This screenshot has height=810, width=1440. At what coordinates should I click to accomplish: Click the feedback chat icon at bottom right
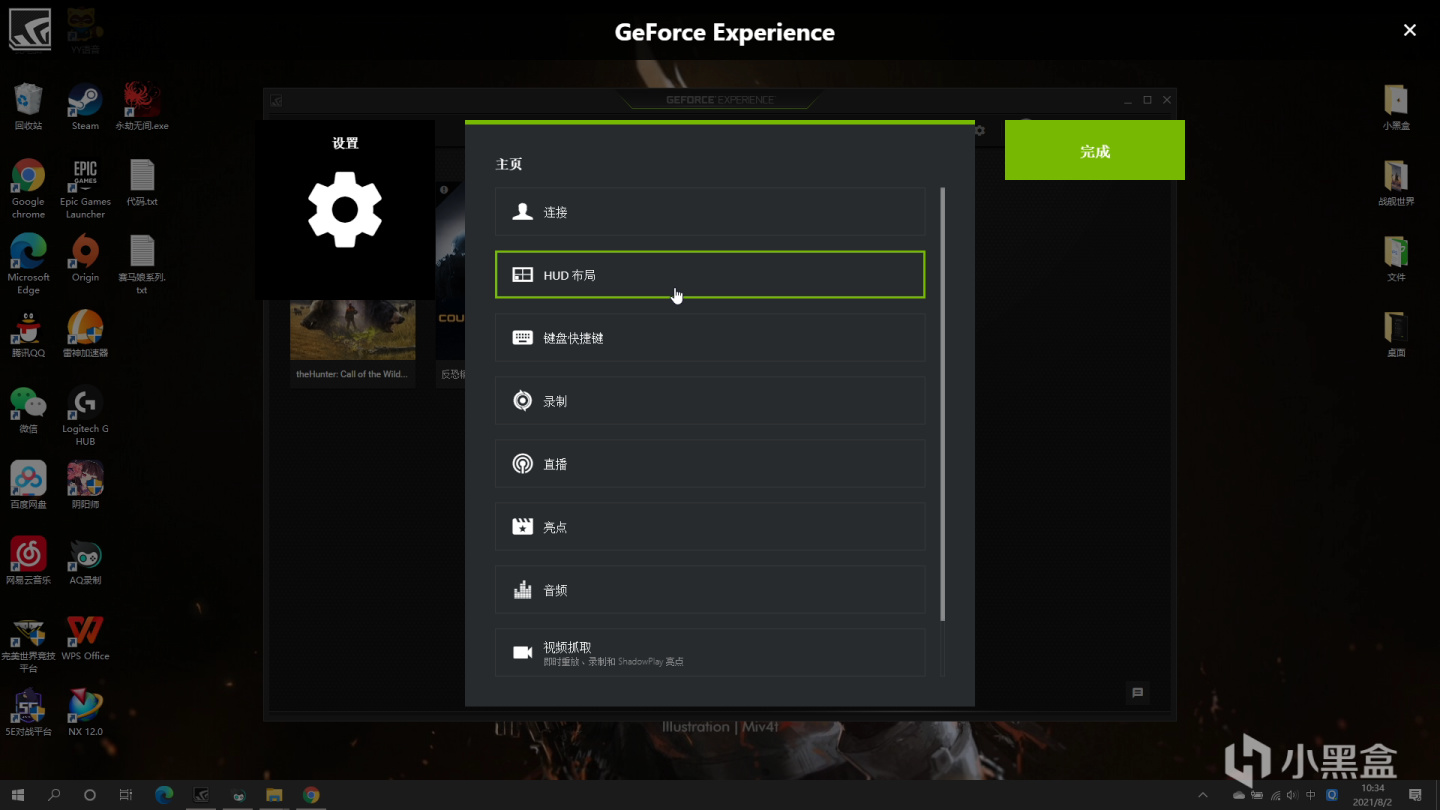tap(1137, 692)
